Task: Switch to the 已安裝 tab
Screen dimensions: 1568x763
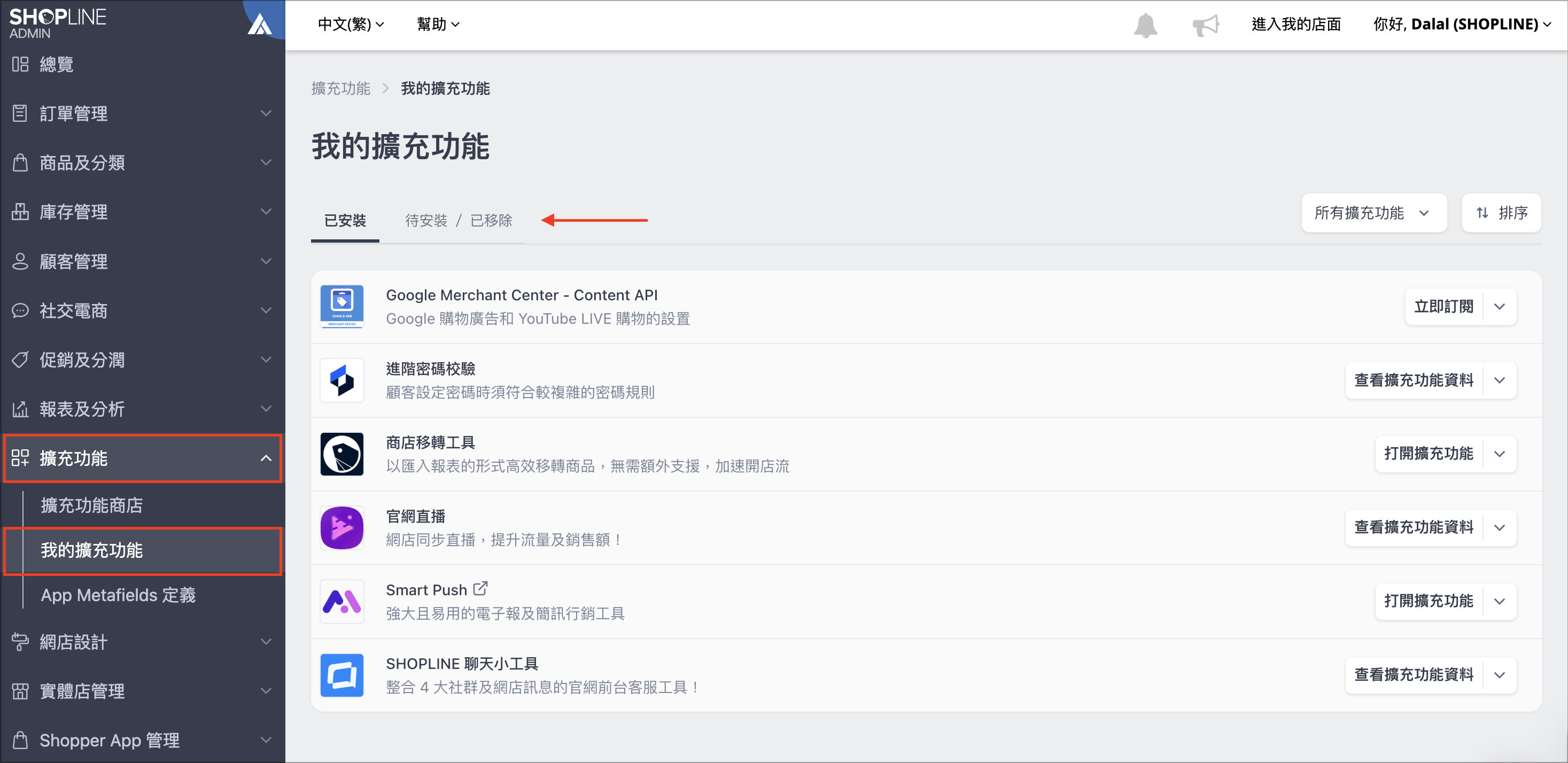Action: pos(345,220)
